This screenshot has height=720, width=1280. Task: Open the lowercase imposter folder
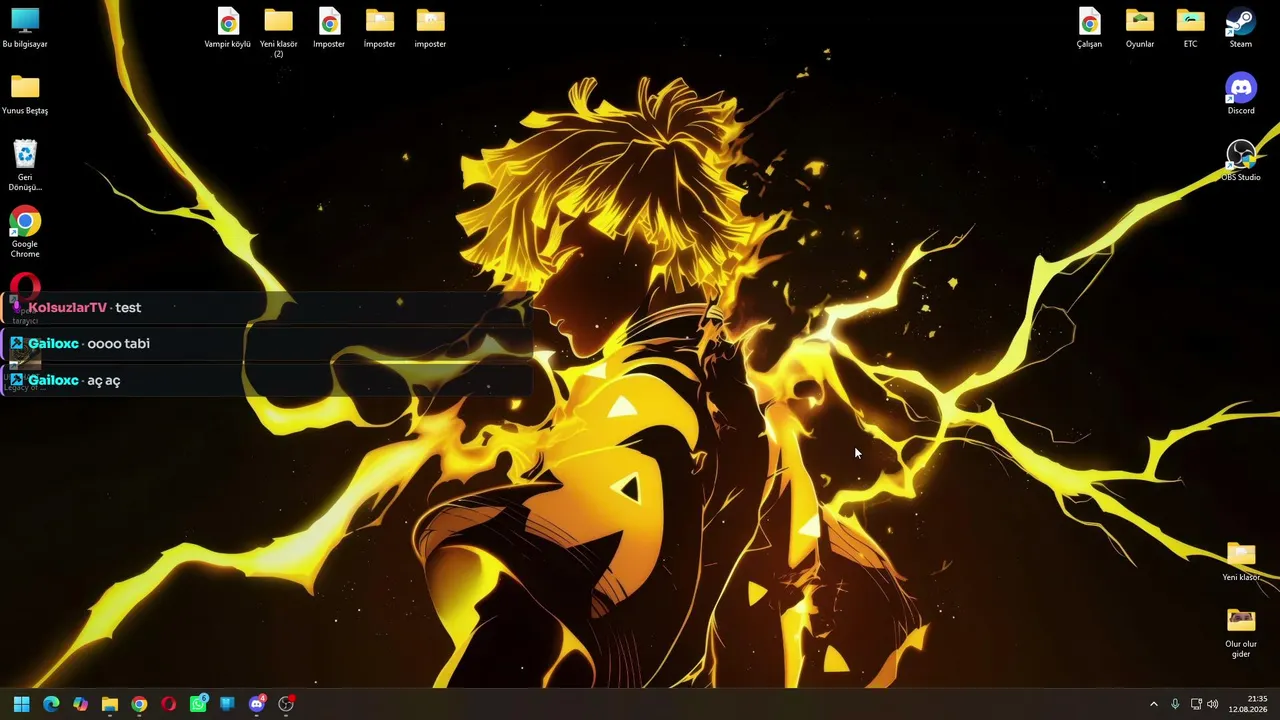[430, 27]
